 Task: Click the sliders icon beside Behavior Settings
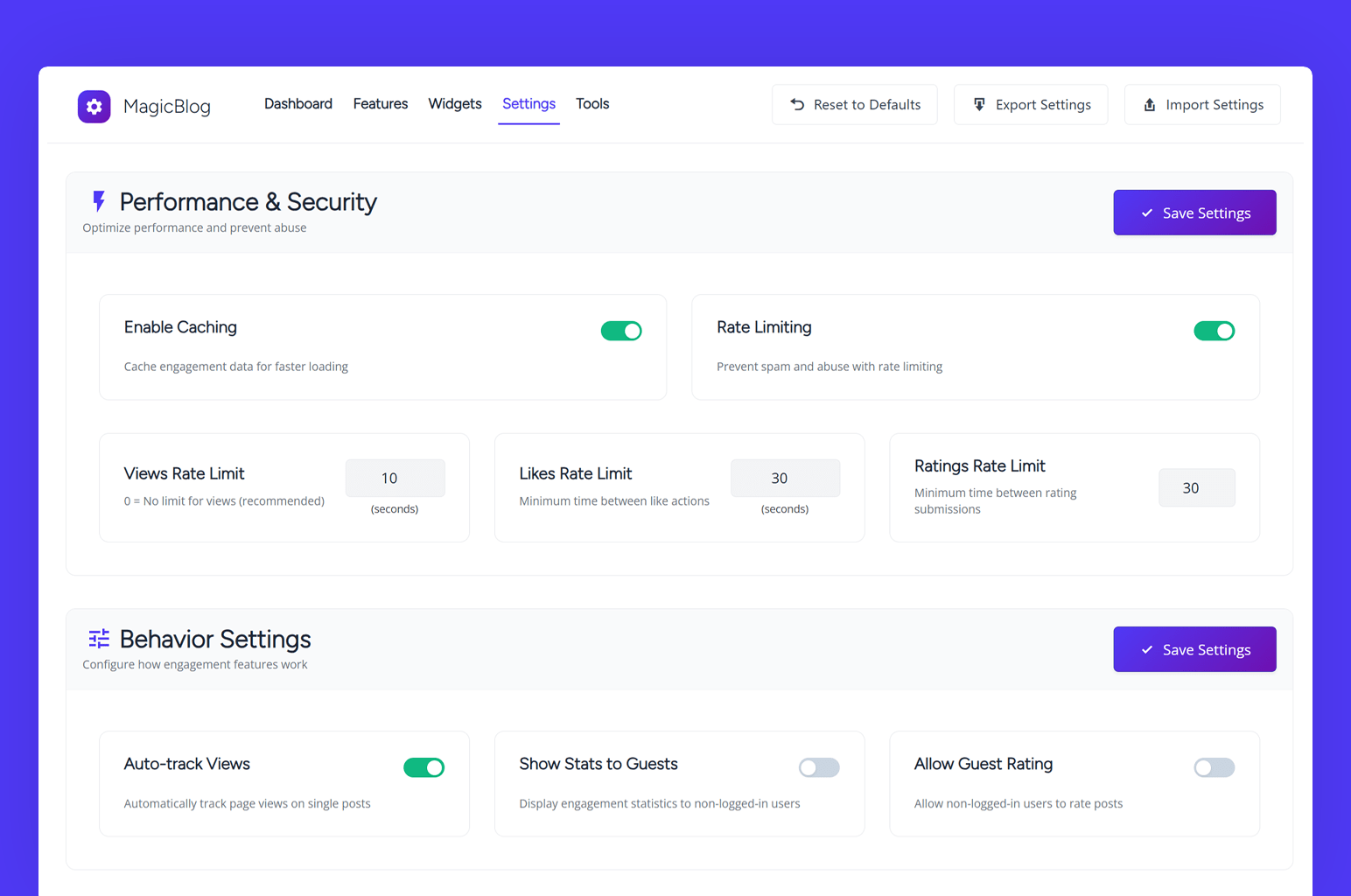coord(99,639)
